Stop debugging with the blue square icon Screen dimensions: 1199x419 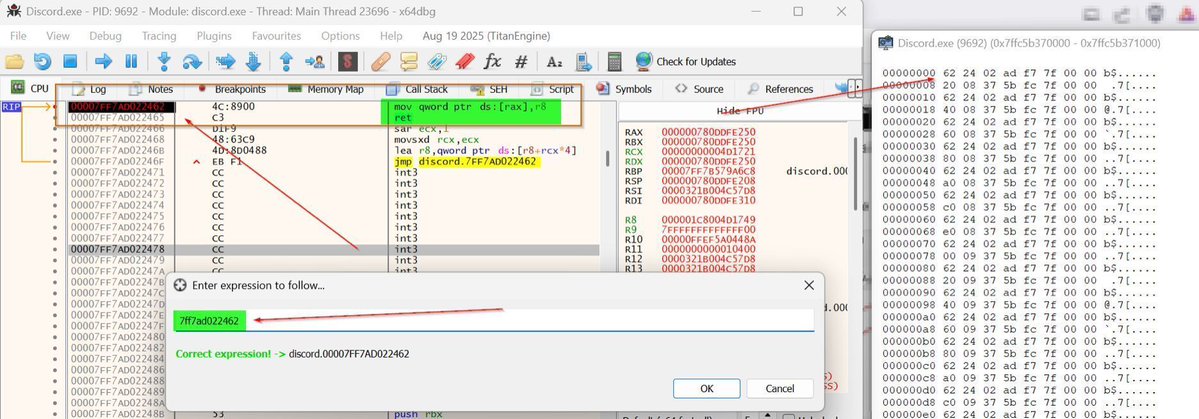(70, 61)
